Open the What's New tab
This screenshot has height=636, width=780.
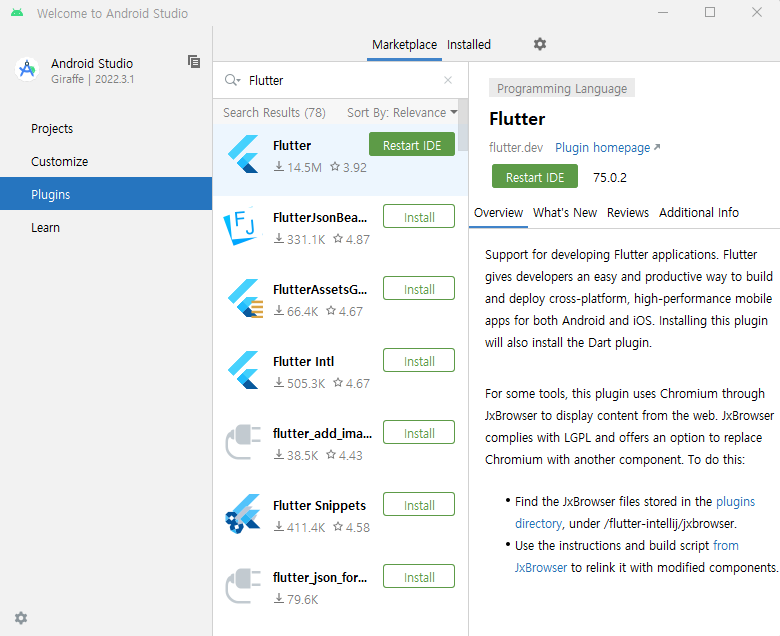pos(565,213)
